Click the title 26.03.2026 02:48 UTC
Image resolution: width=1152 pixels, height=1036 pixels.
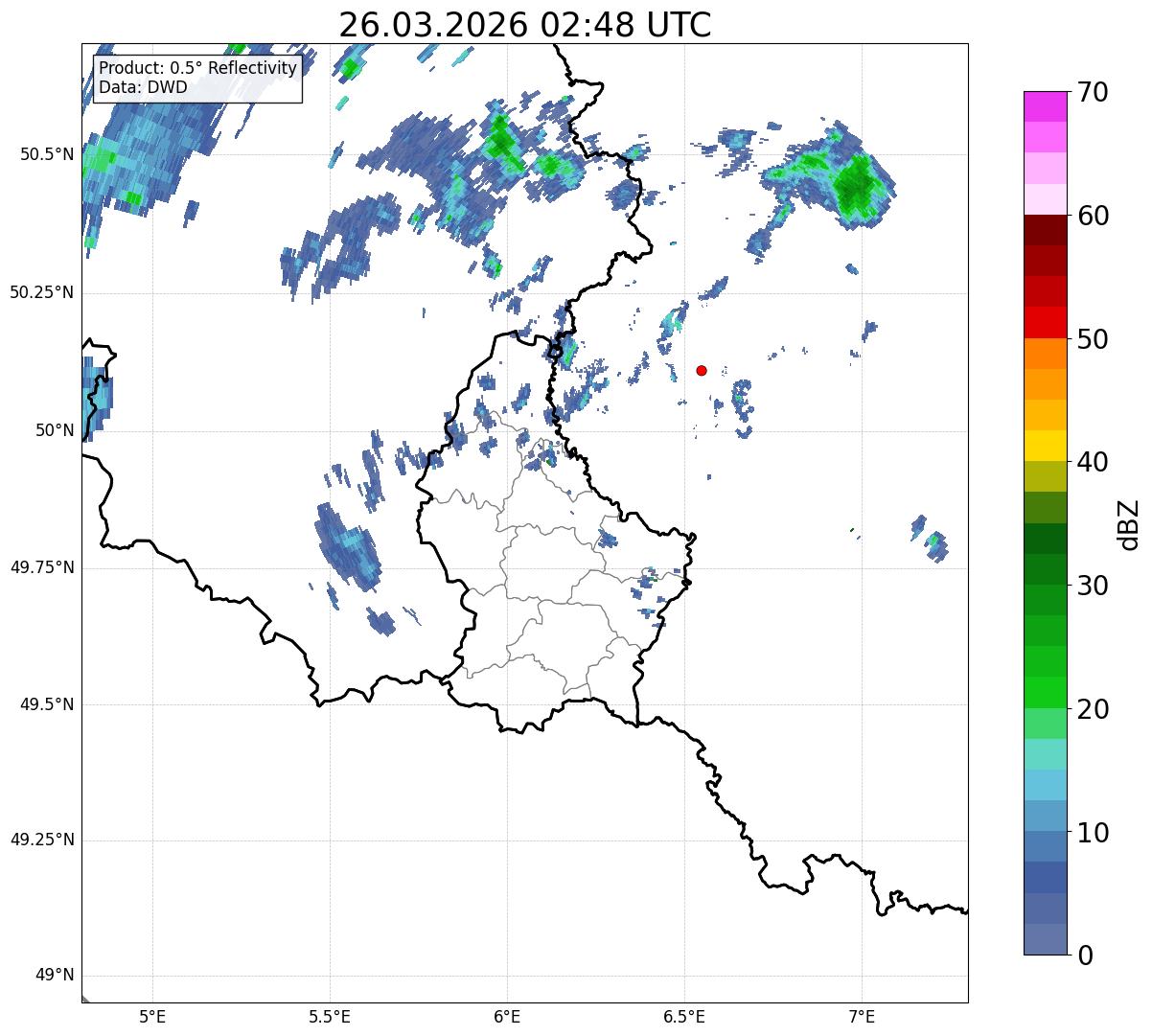tap(525, 25)
